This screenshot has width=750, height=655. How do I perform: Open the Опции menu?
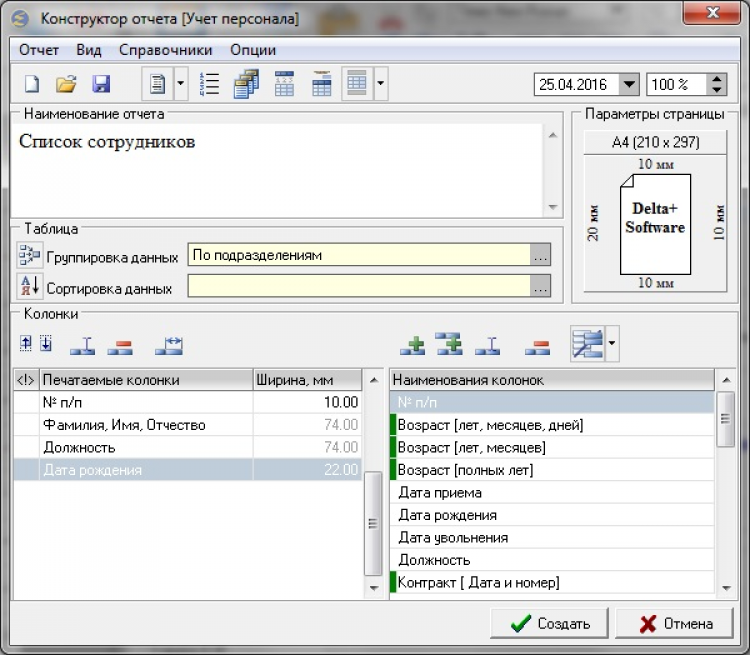pos(253,50)
